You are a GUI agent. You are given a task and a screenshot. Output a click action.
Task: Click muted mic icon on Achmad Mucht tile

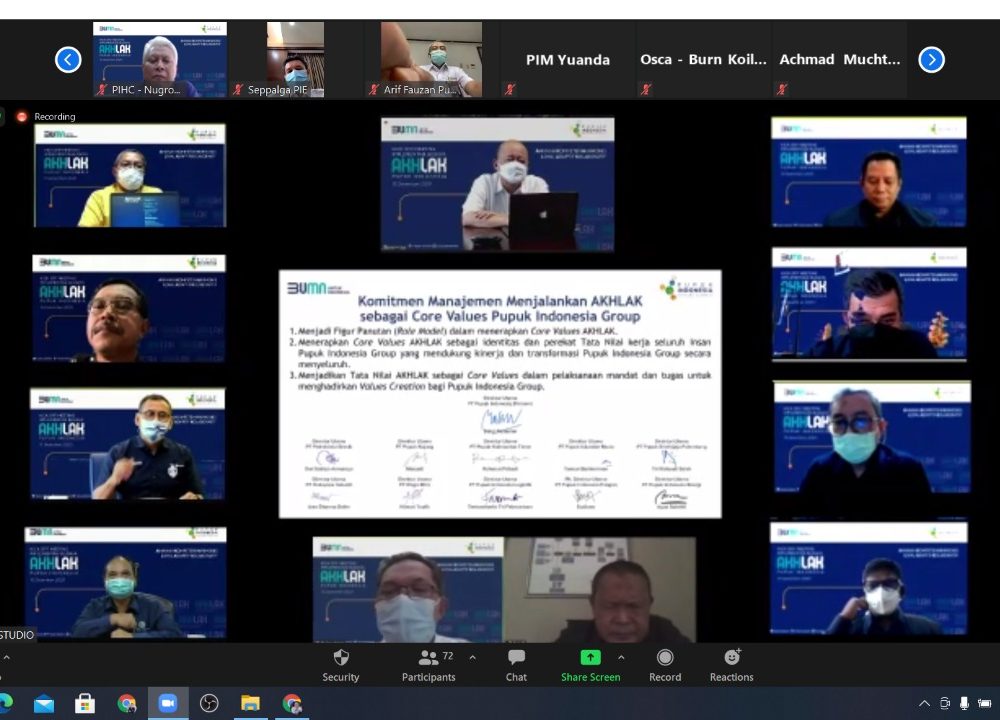pyautogui.click(x=782, y=89)
